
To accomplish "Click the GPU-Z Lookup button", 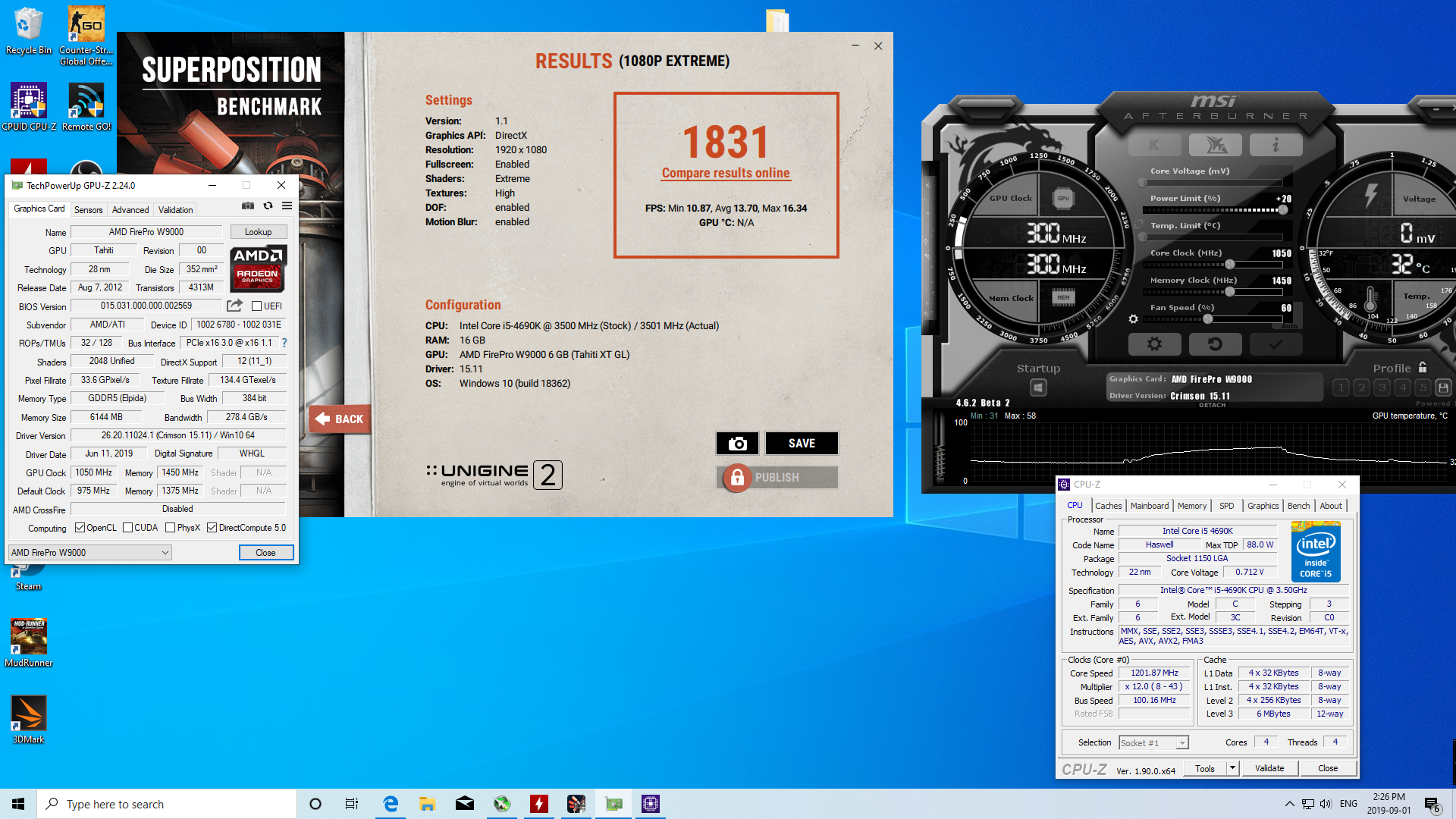I will coord(258,232).
